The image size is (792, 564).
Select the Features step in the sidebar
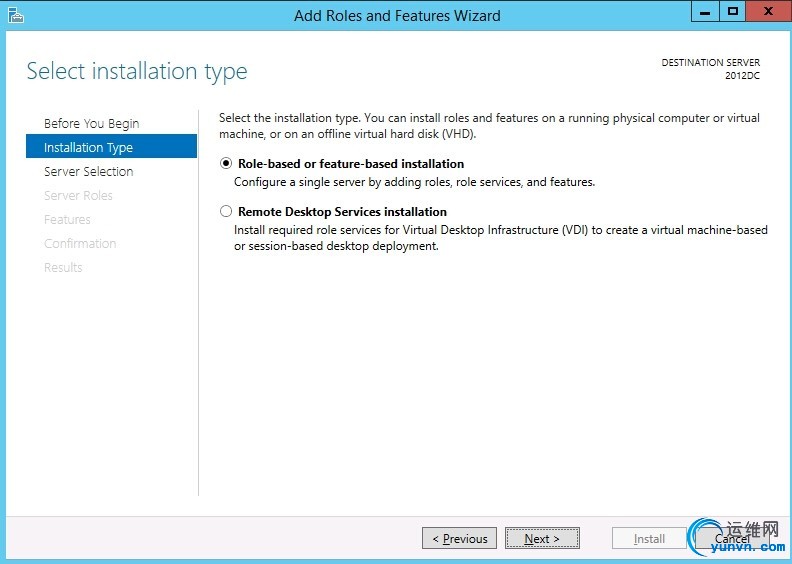[67, 220]
